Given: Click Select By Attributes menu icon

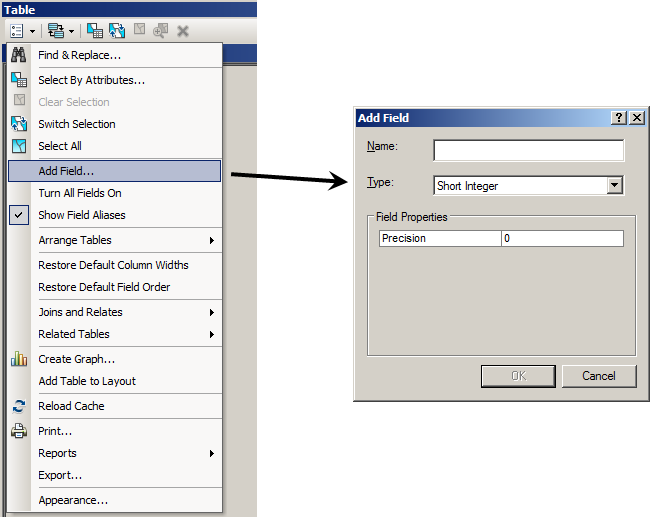Looking at the screenshot, I should pos(19,79).
